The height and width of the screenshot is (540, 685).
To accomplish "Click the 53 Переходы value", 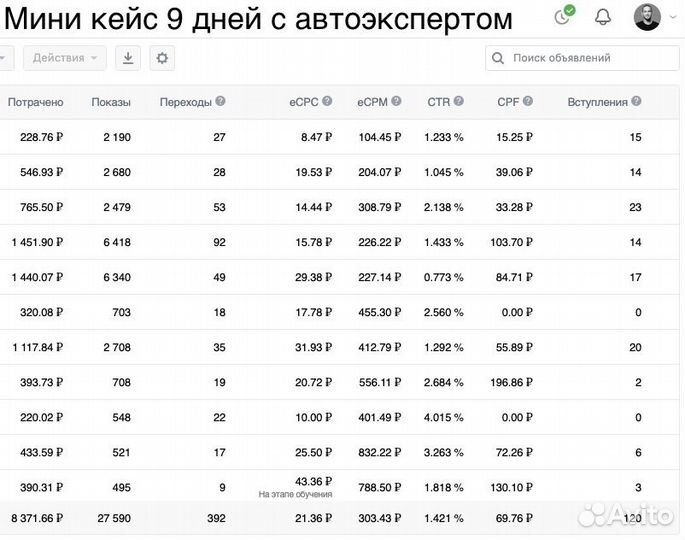I will (x=219, y=207).
